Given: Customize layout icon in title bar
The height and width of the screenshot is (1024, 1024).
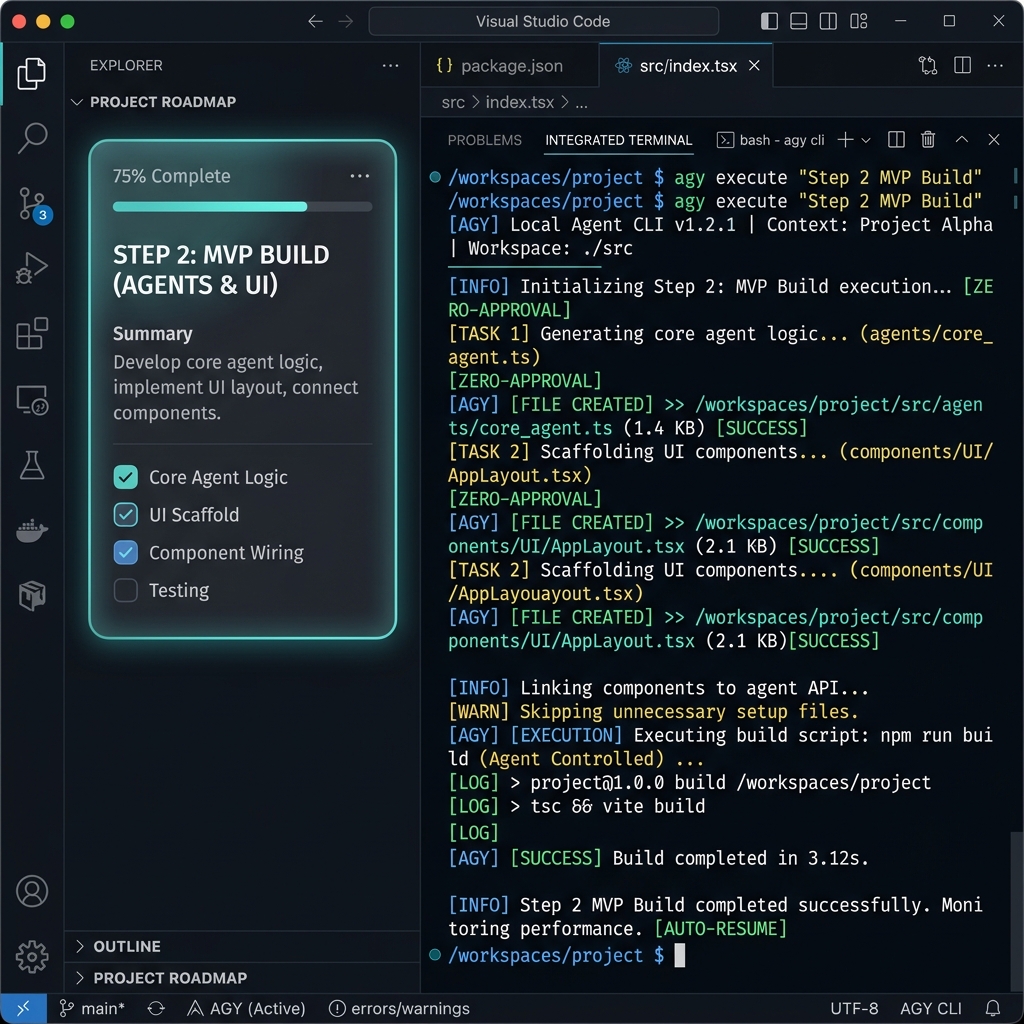Looking at the screenshot, I should click(x=859, y=22).
